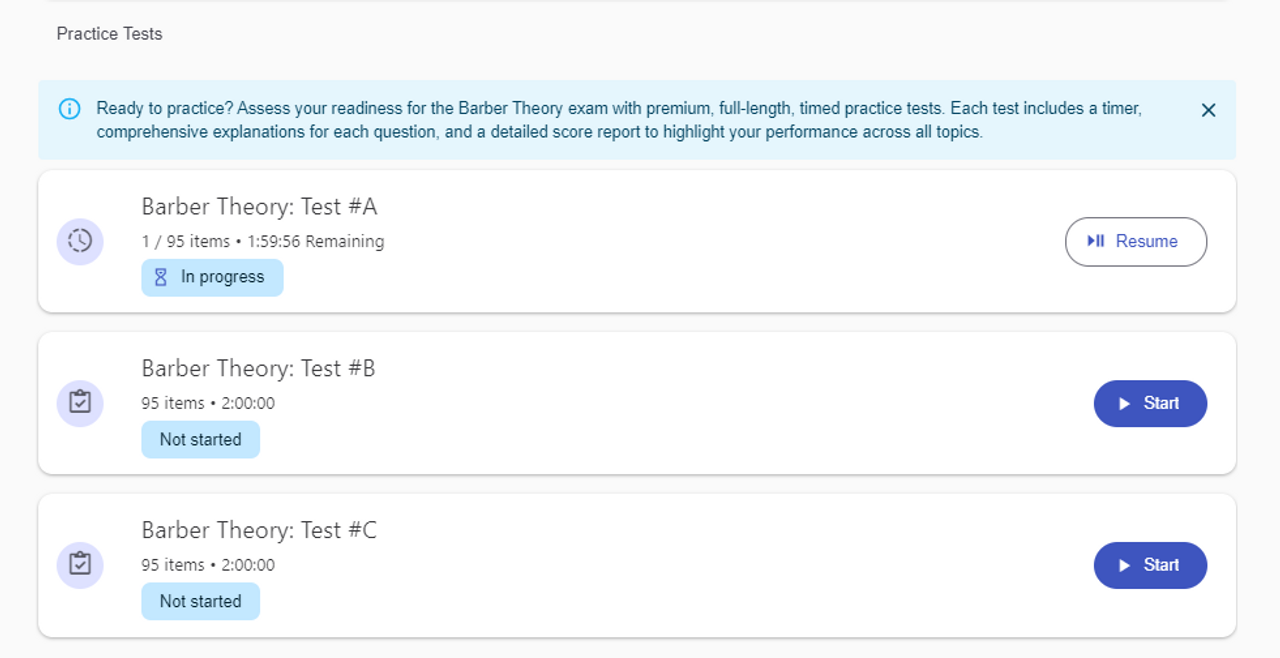Click the play/pause icon on Resume button
The width and height of the screenshot is (1280, 658).
click(1096, 241)
